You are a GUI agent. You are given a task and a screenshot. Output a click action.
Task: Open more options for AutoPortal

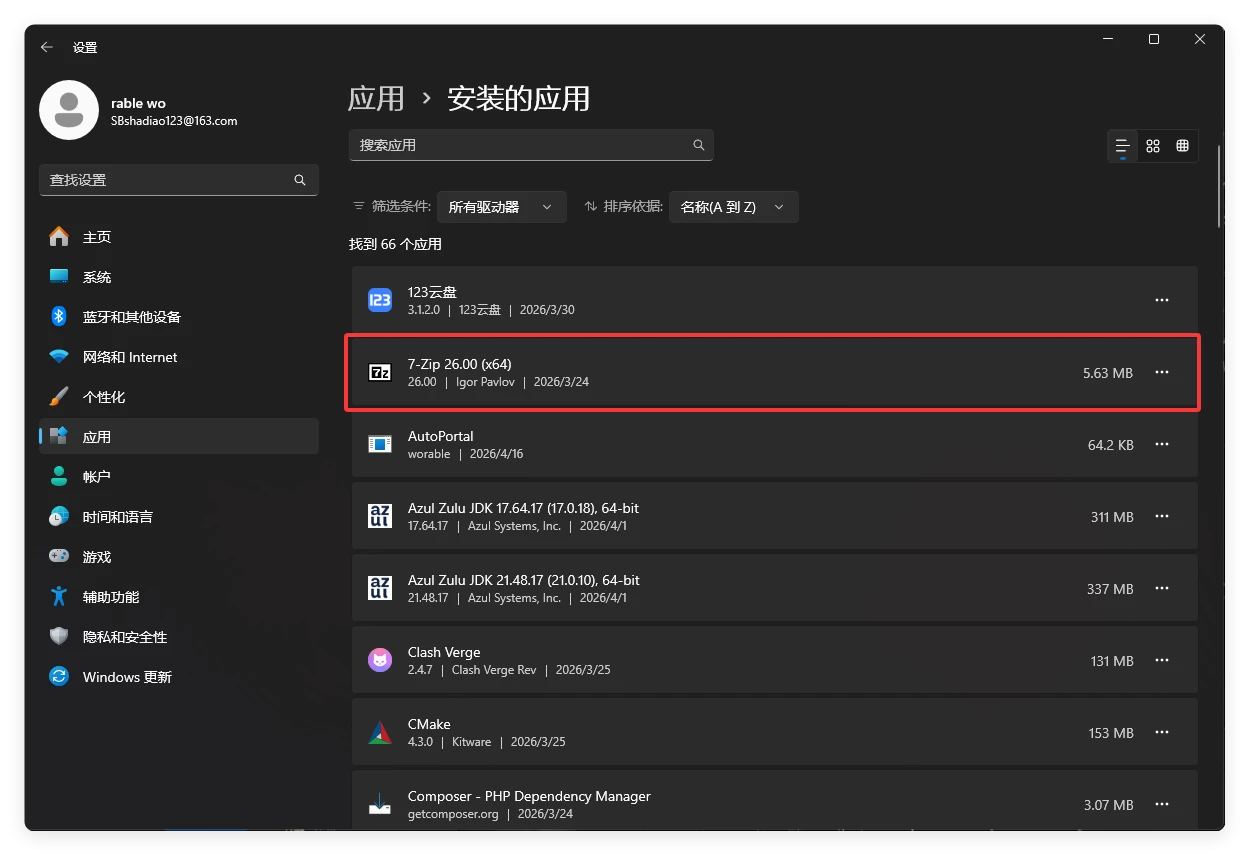[x=1161, y=444]
